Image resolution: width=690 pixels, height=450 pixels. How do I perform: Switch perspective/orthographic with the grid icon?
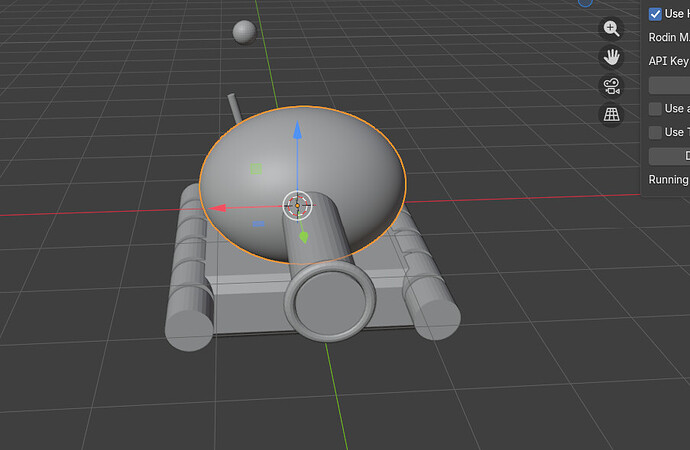pyautogui.click(x=611, y=114)
